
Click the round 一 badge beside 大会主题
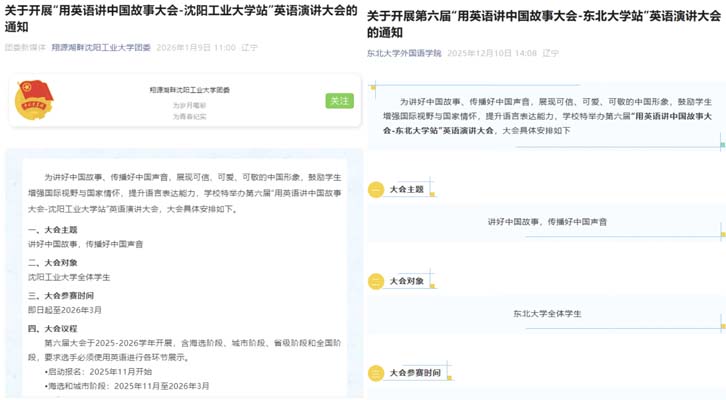(376, 189)
